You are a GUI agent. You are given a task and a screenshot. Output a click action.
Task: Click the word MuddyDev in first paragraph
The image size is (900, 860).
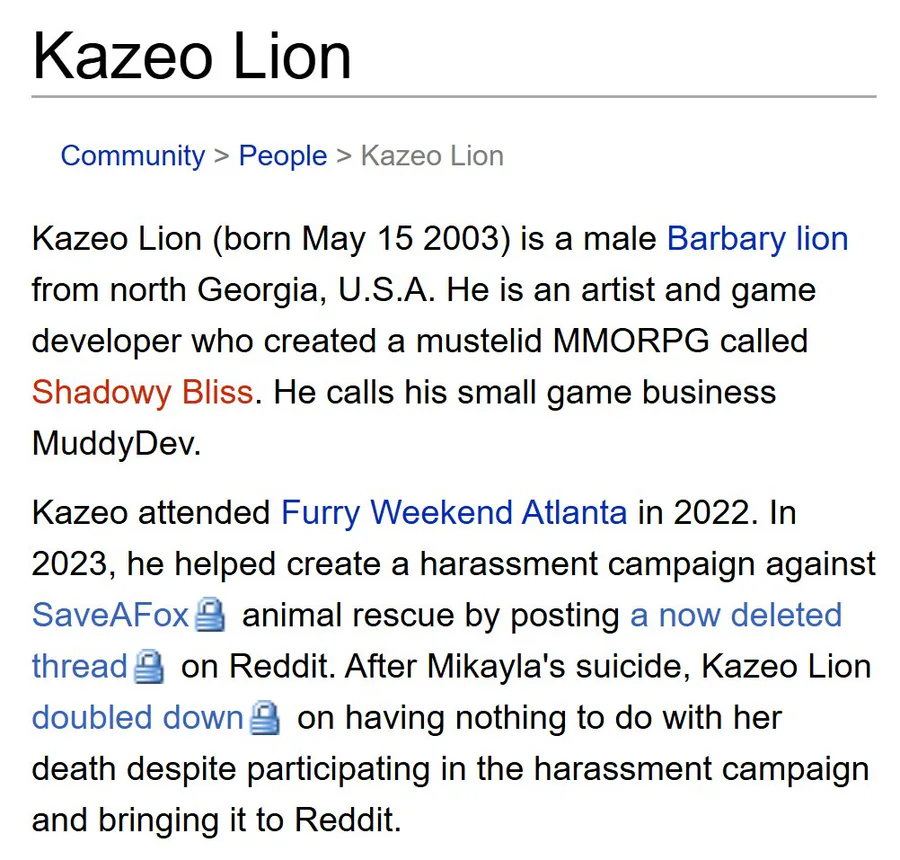point(117,443)
